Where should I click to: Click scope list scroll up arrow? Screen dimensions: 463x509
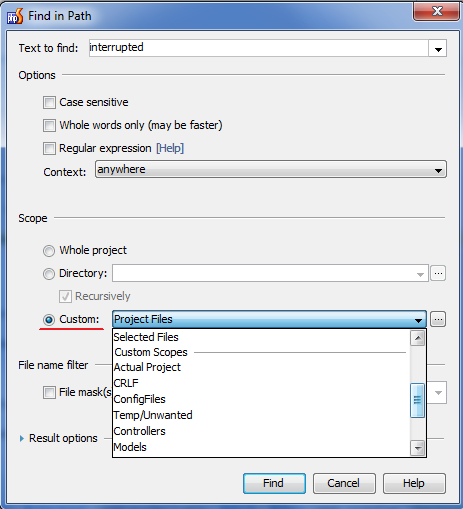click(x=418, y=338)
